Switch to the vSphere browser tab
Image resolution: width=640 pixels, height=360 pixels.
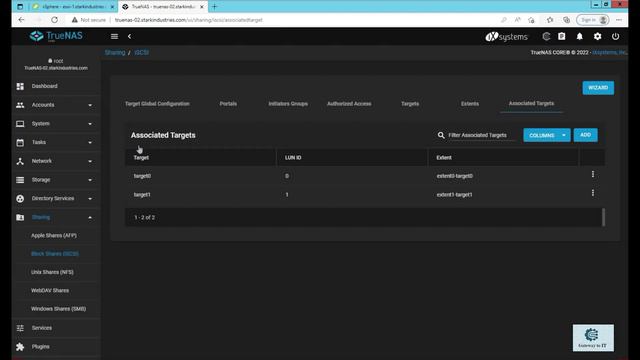click(73, 7)
